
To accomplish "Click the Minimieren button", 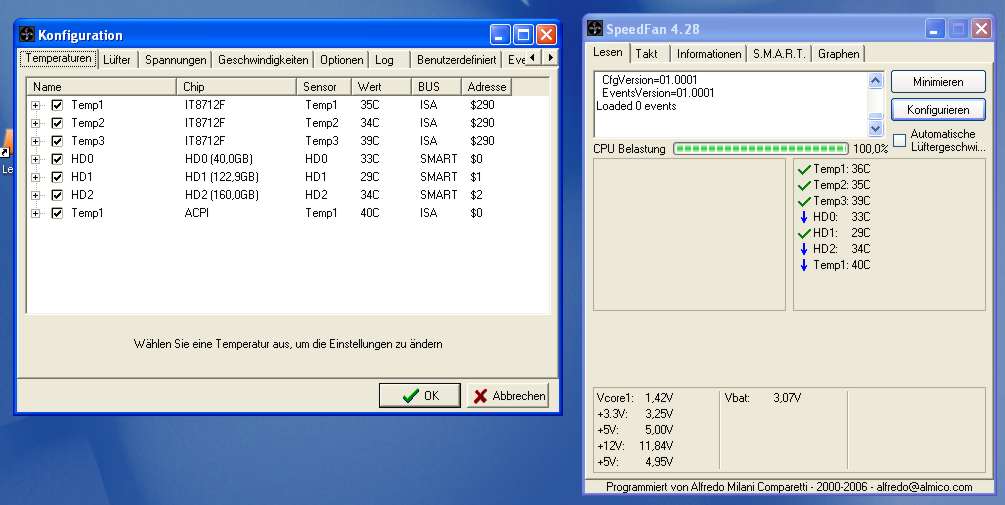I will pyautogui.click(x=938, y=82).
